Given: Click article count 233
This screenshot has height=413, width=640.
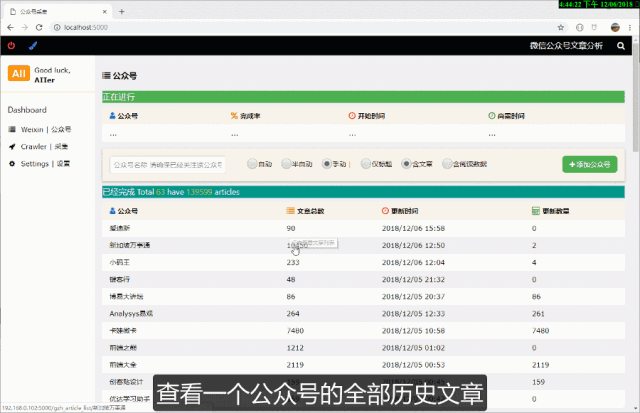Looking at the screenshot, I should tap(293, 262).
